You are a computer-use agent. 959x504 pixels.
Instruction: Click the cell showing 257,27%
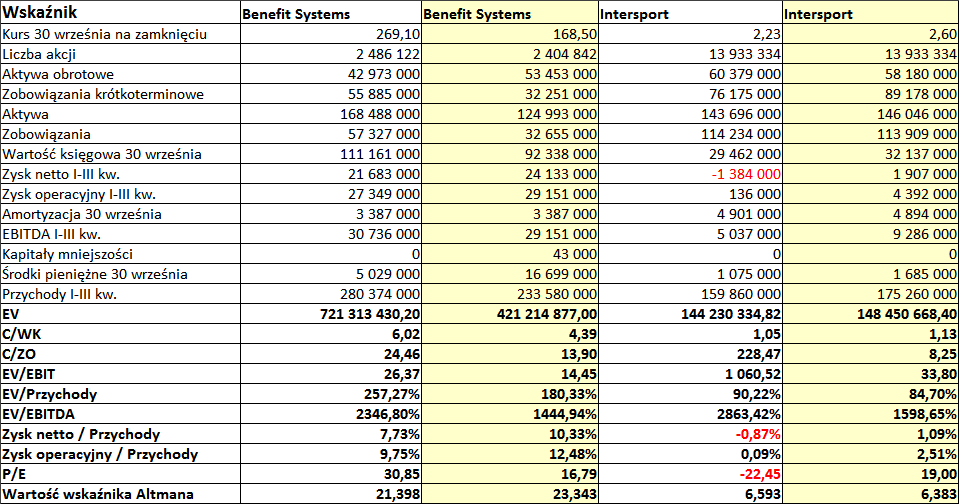click(331, 394)
